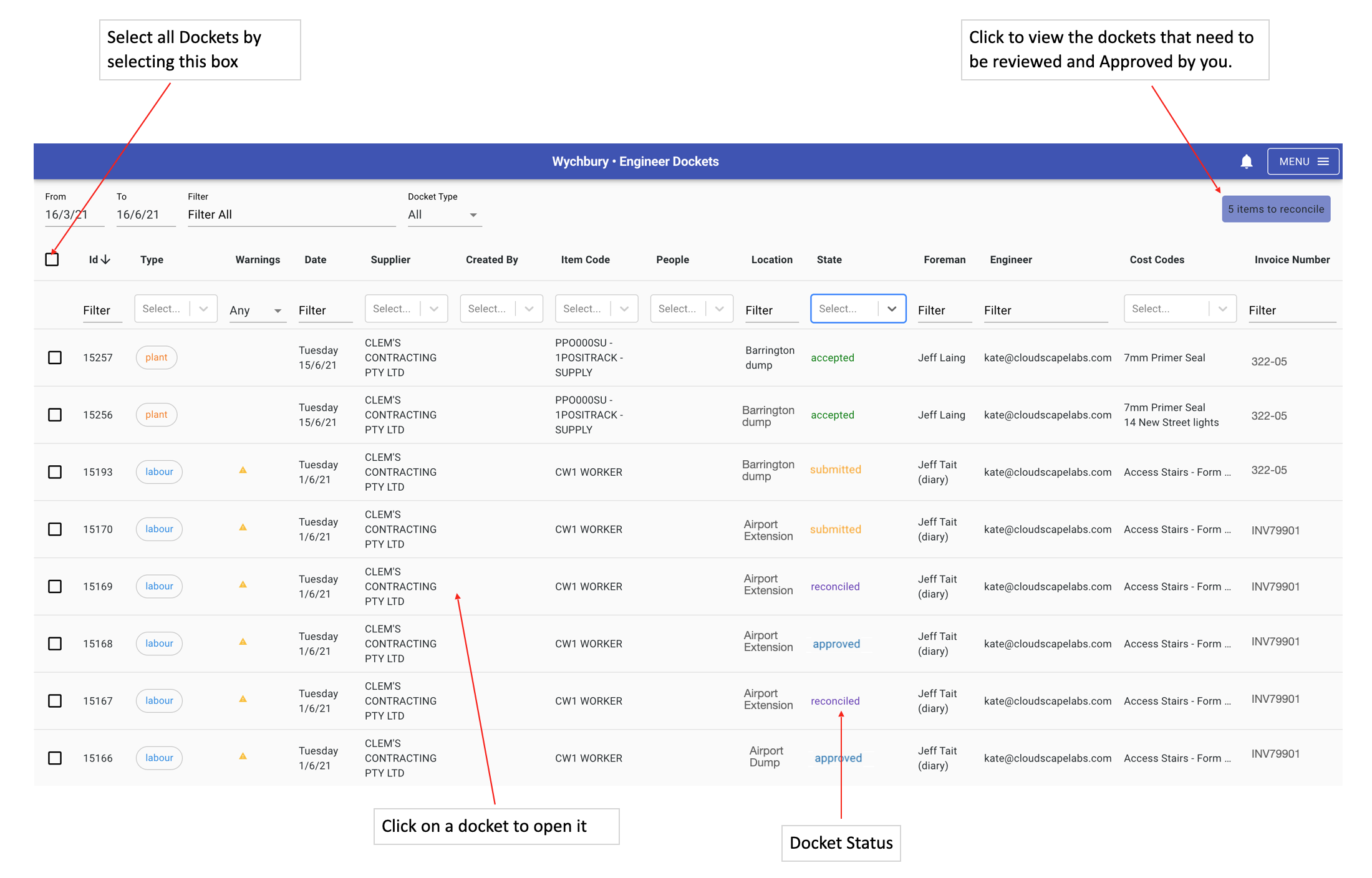
Task: Click the plant type chip on docket 15257
Action: 157,357
